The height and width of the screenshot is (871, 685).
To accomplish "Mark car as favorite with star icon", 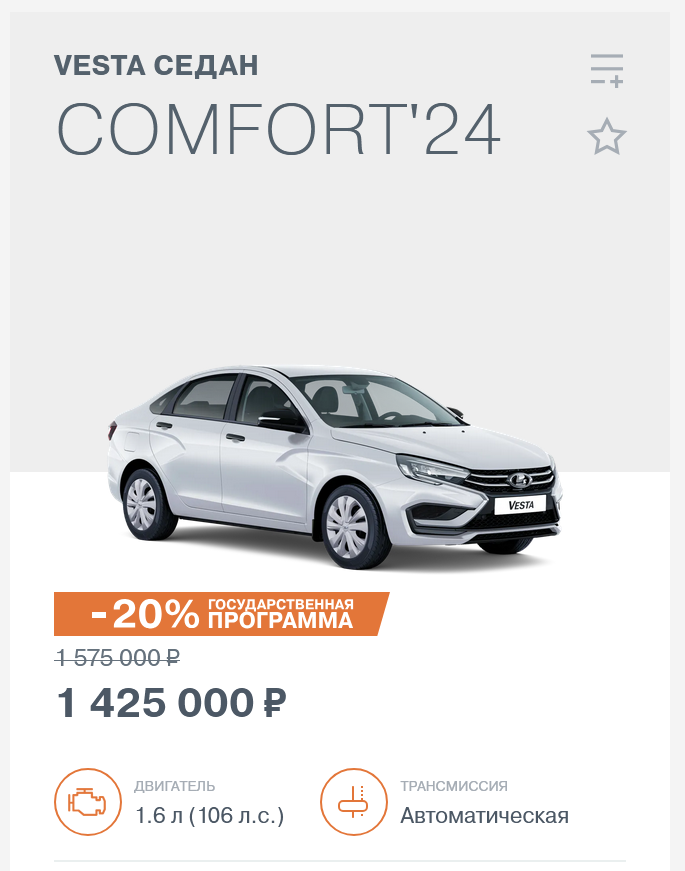I will coord(607,137).
